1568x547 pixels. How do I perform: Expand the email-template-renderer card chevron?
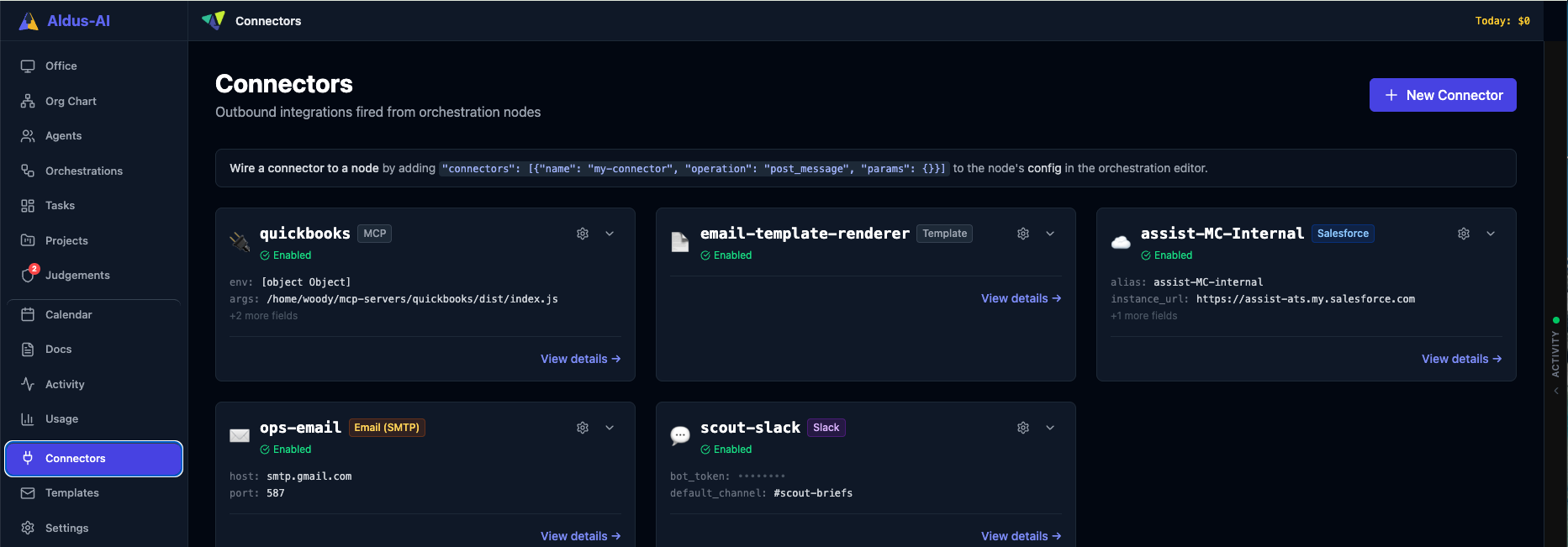pos(1050,234)
